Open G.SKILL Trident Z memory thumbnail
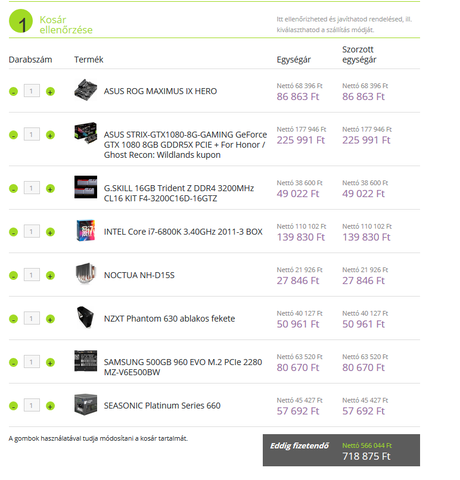 pyautogui.click(x=86, y=187)
